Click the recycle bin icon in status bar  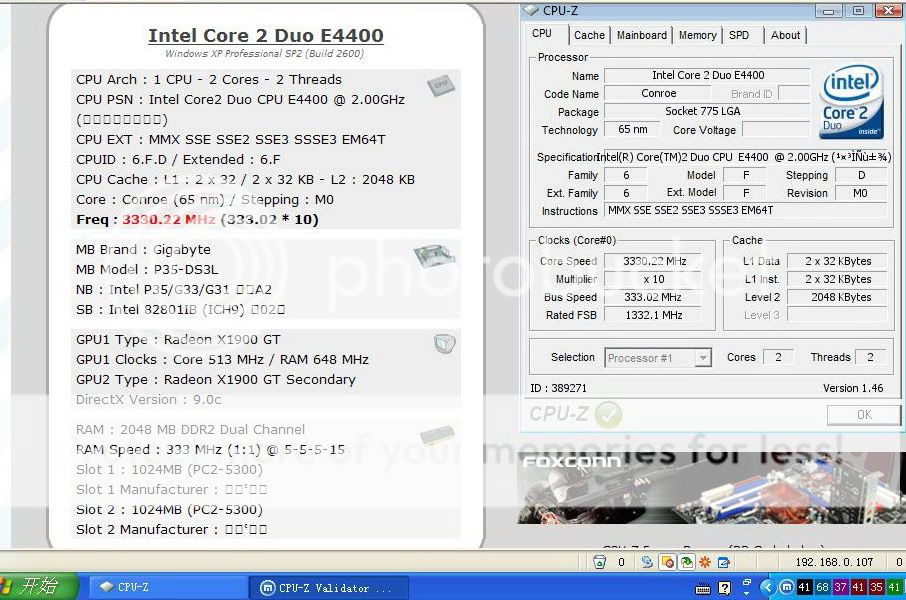click(x=599, y=562)
